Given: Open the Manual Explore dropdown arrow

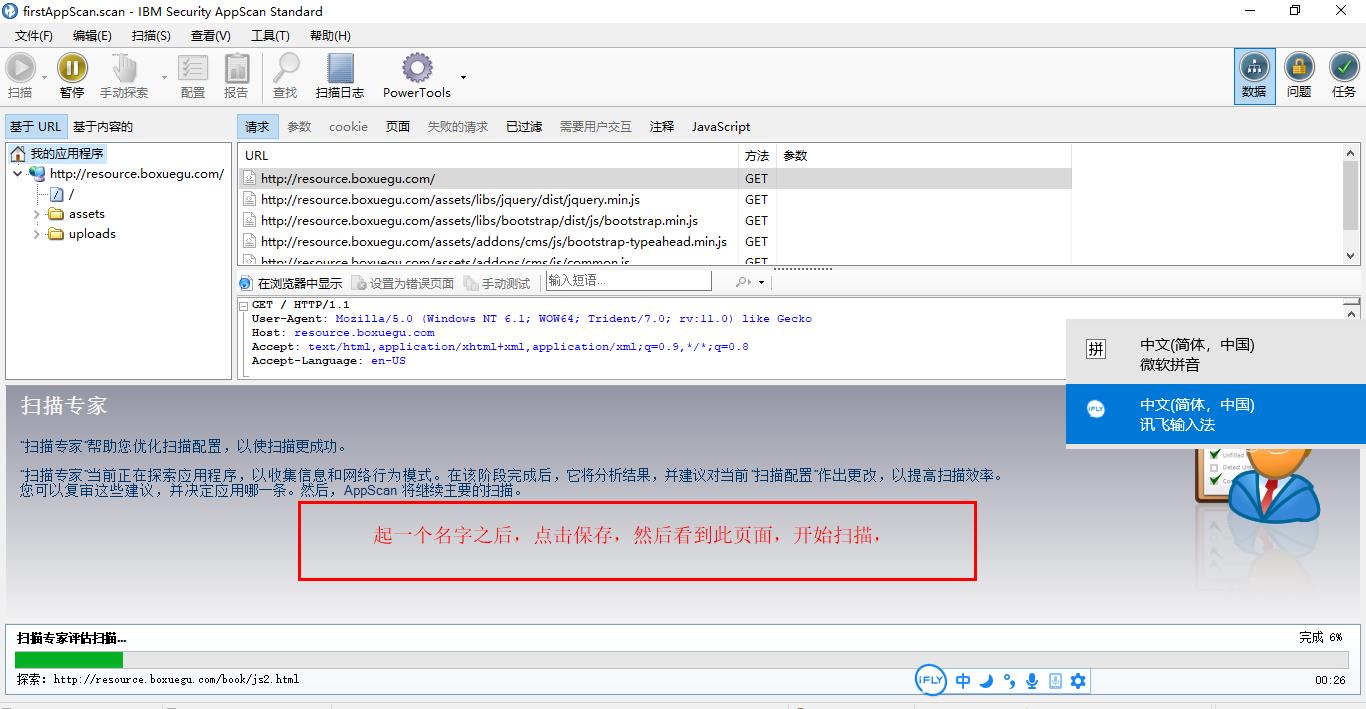Looking at the screenshot, I should [x=164, y=77].
